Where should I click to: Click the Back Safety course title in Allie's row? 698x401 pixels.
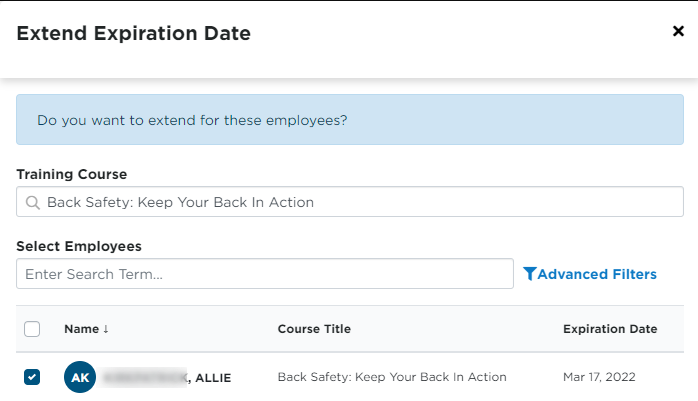[x=392, y=377]
